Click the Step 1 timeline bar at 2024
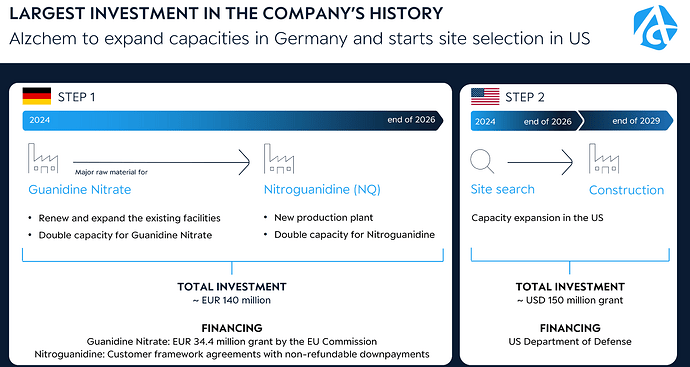The height and width of the screenshot is (367, 690). point(40,120)
